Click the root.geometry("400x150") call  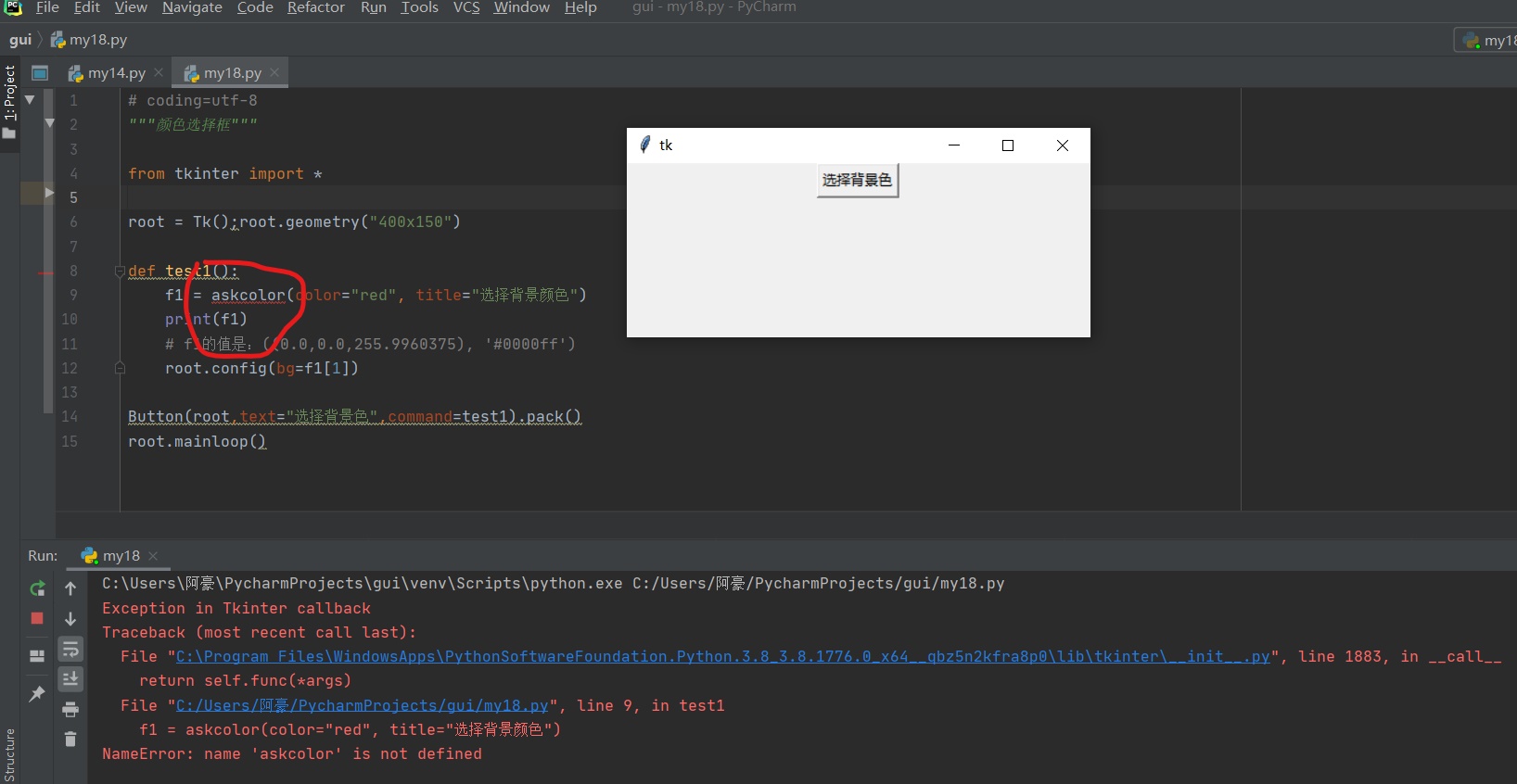(x=351, y=221)
